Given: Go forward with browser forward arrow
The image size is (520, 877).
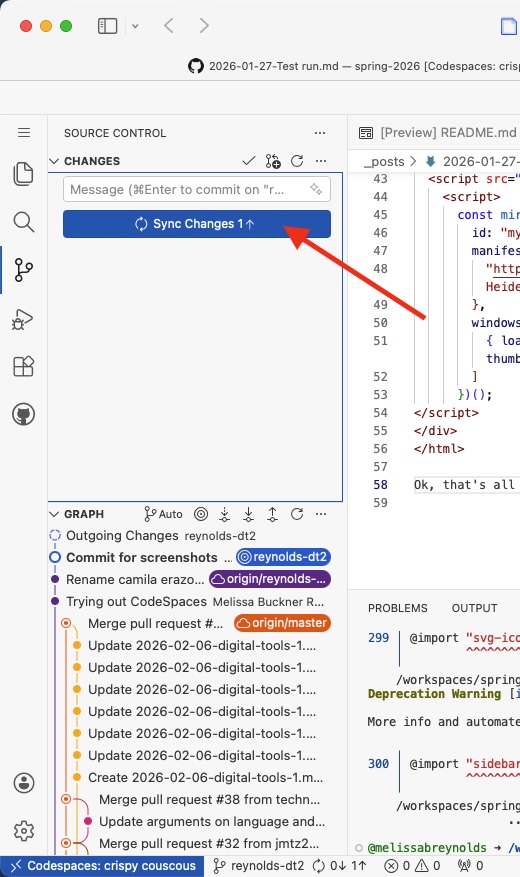Looking at the screenshot, I should 204,26.
